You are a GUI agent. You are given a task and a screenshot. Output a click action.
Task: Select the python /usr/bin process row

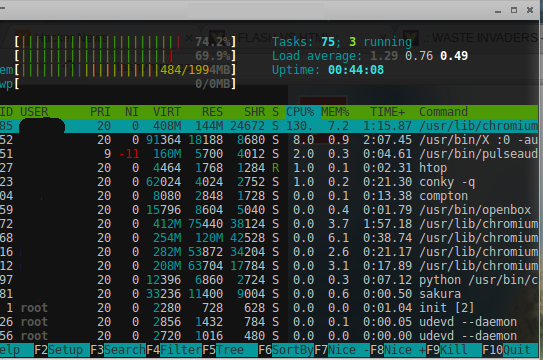click(x=269, y=280)
